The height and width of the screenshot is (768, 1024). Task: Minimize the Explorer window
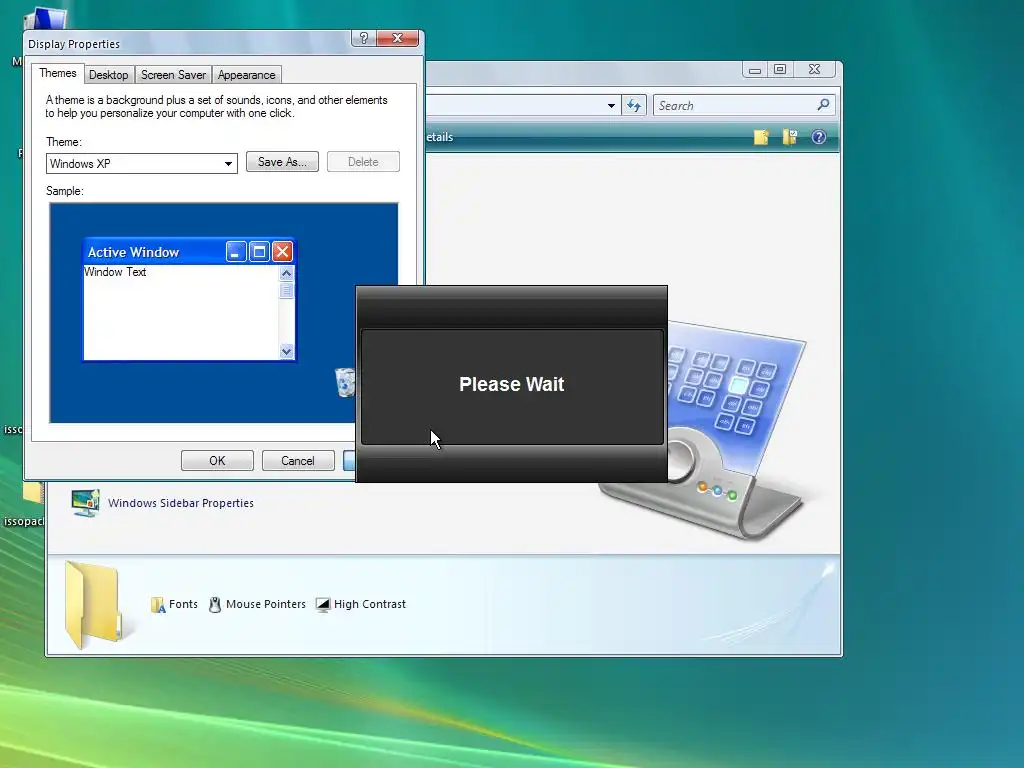(x=754, y=69)
